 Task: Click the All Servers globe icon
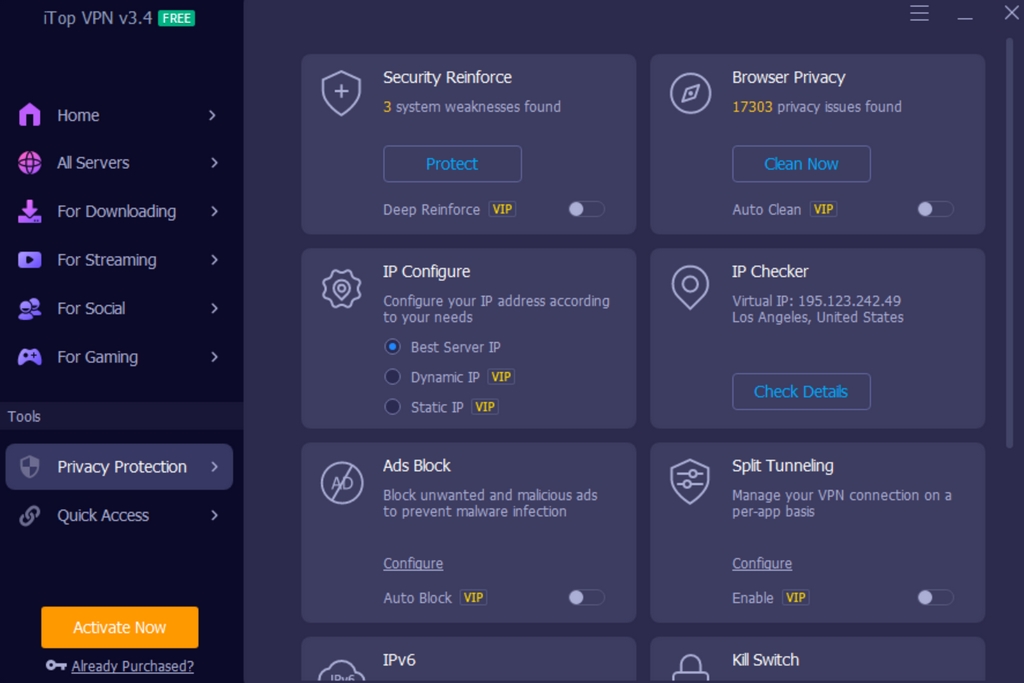[x=29, y=163]
